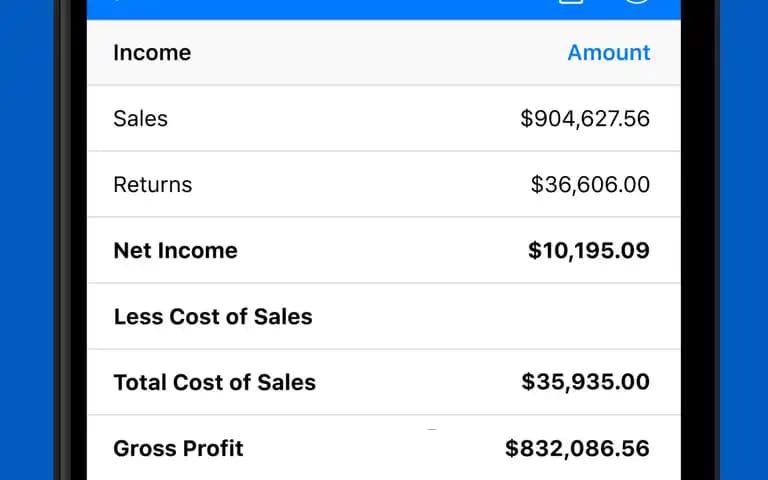Image resolution: width=768 pixels, height=480 pixels.
Task: Click the small dash mark above Gross Profit amount
Action: click(x=432, y=429)
